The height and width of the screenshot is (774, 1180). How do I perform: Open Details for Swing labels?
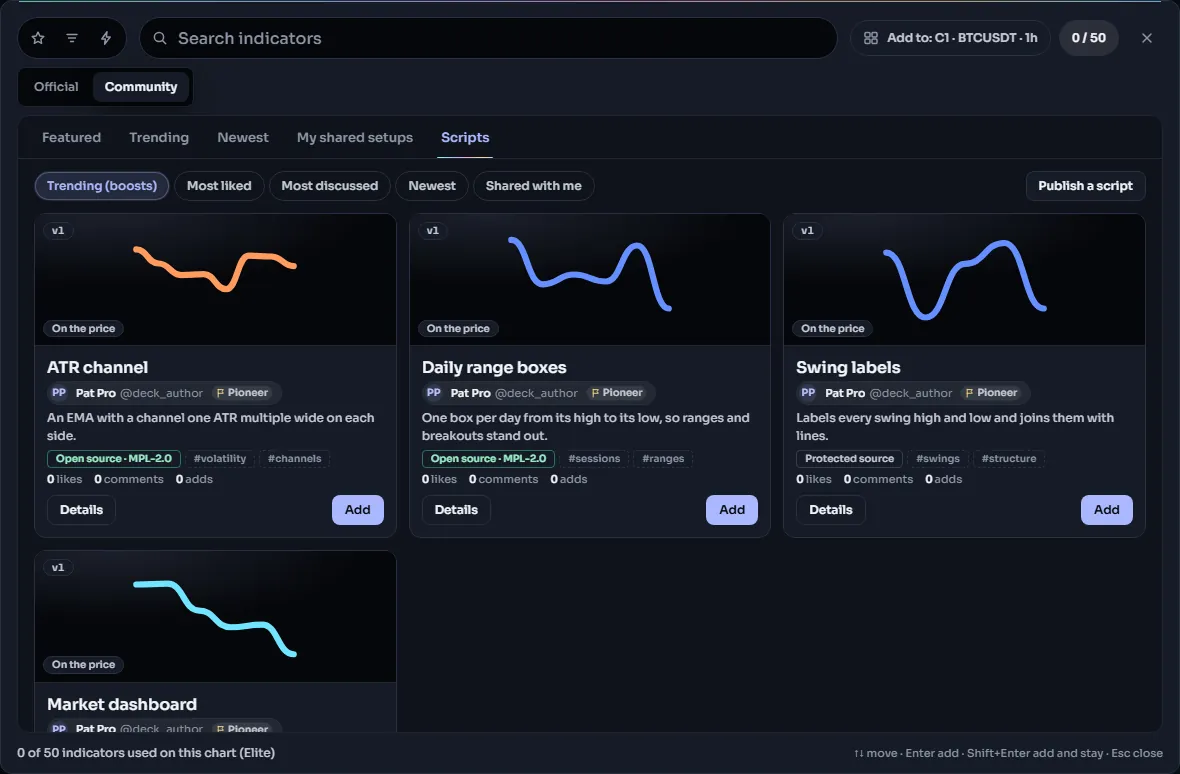point(831,510)
